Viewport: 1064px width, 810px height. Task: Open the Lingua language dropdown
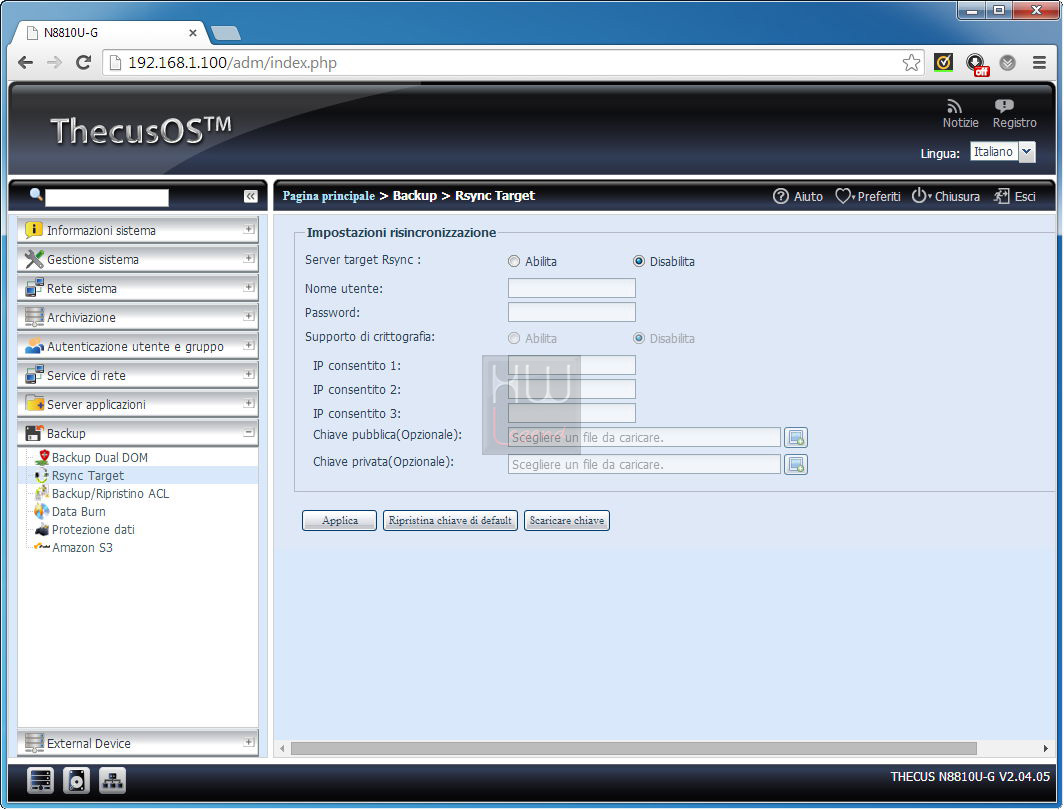tap(1027, 152)
